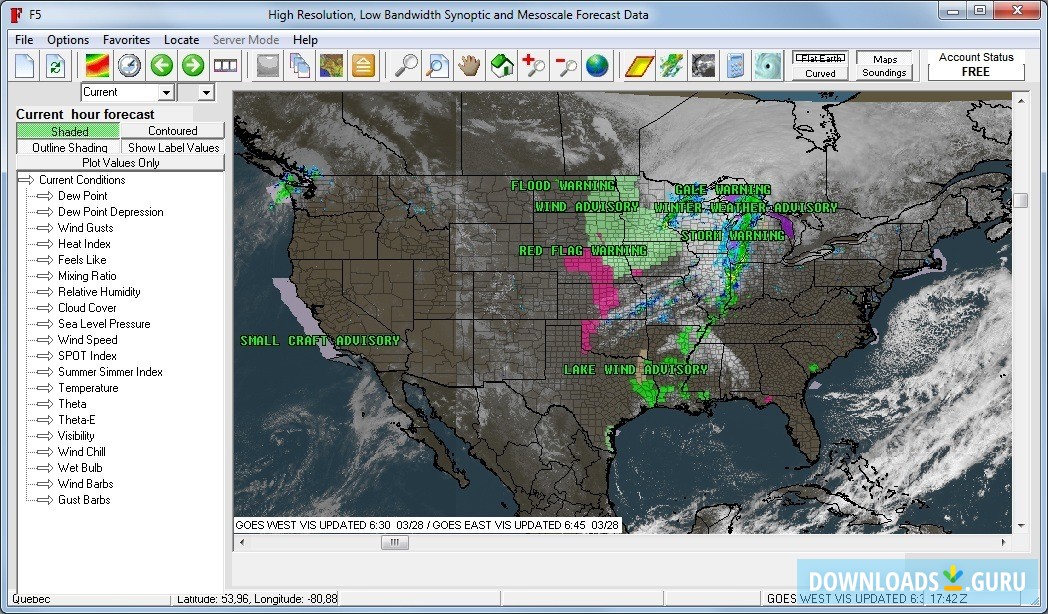
Task: Go to previous forecast with green left arrow
Action: point(162,65)
